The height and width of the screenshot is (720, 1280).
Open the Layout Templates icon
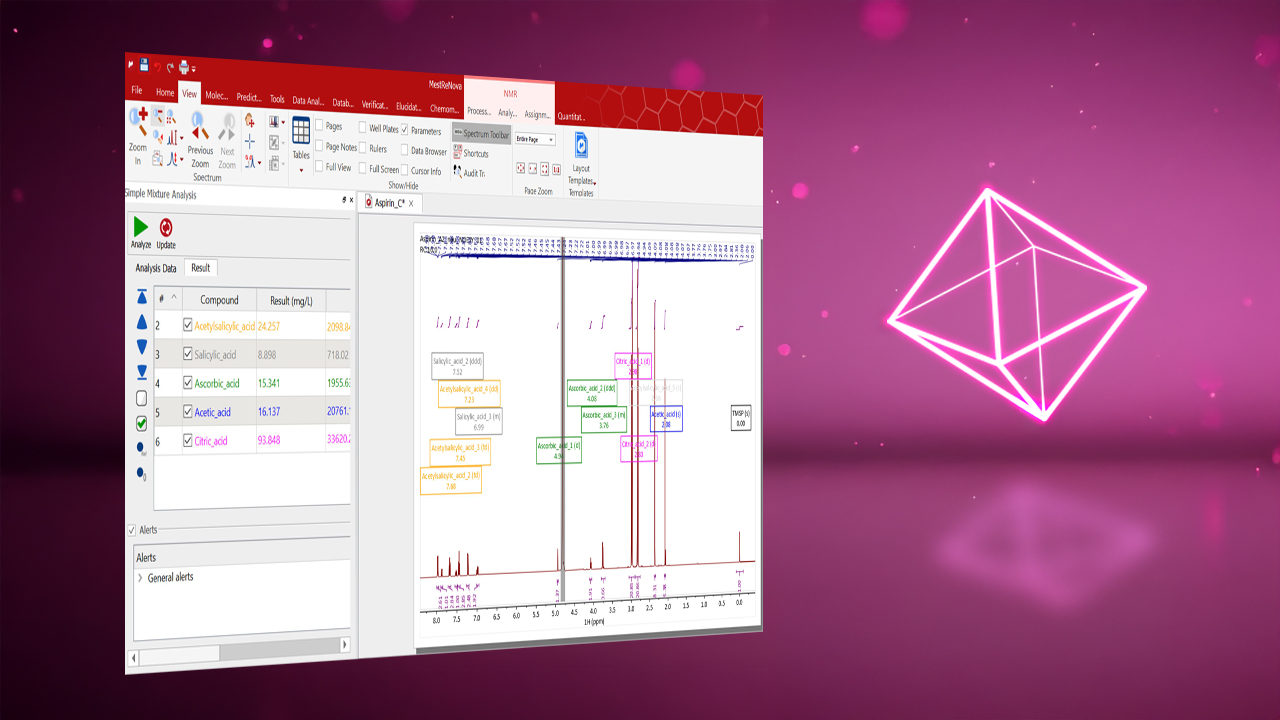(581, 145)
